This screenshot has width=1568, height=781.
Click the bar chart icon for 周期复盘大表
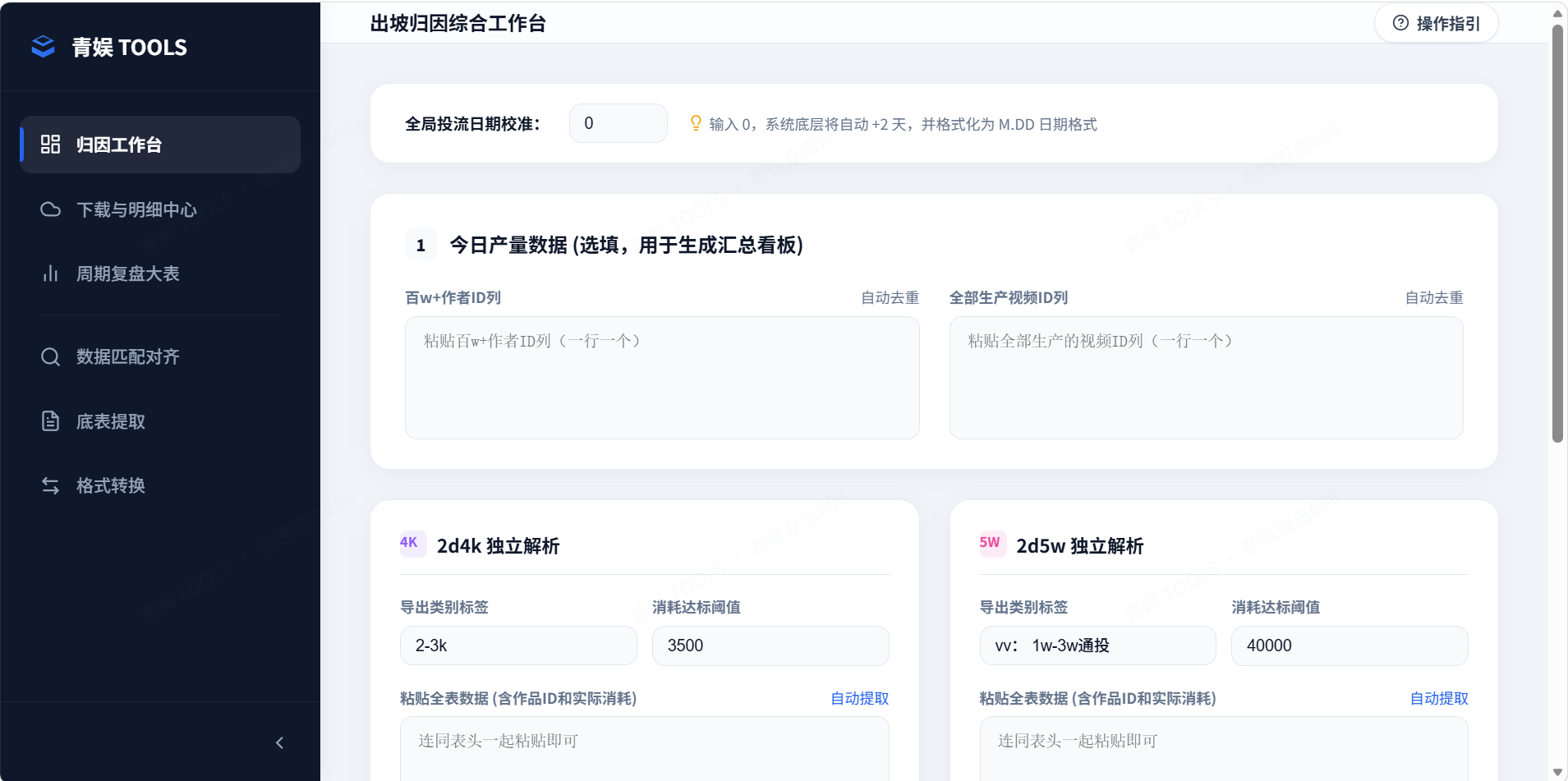coord(50,273)
